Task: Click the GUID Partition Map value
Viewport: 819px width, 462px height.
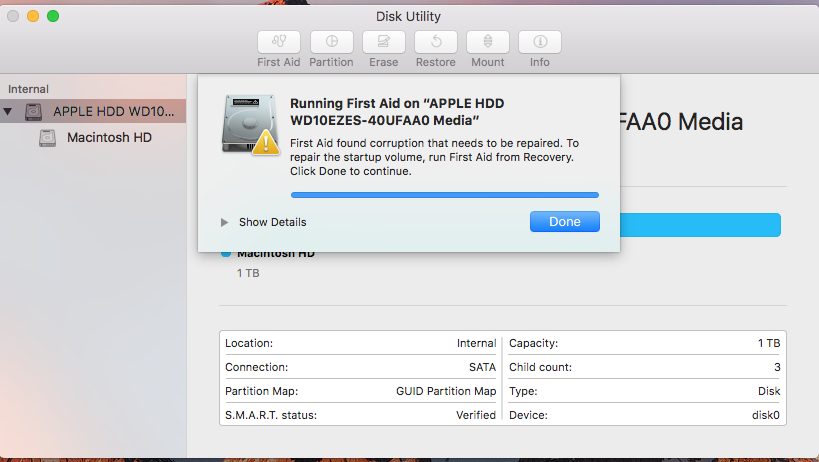Action: click(446, 391)
